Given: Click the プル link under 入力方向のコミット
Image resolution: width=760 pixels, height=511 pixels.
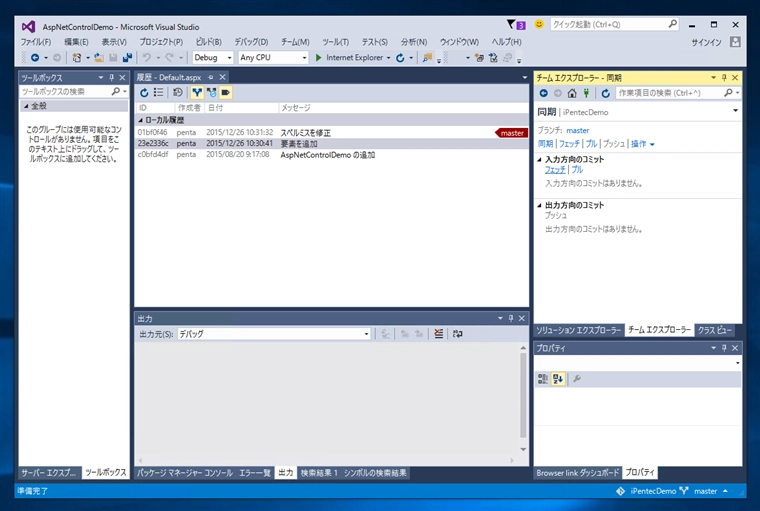Looking at the screenshot, I should click(x=577, y=170).
